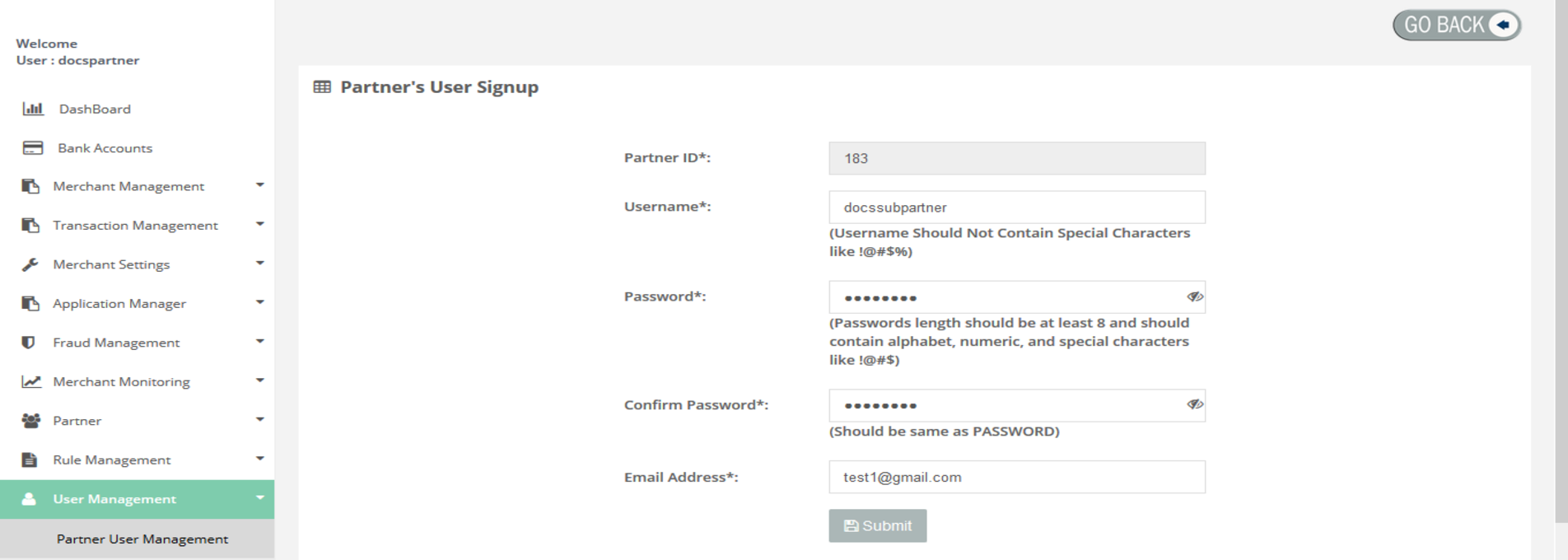
Task: Open Partner User Management submenu item
Action: coord(142,539)
